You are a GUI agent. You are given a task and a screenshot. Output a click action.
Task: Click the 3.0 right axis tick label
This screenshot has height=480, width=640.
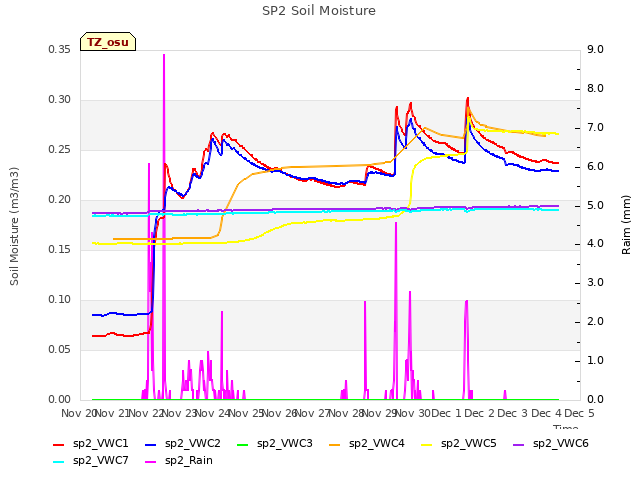(595, 282)
